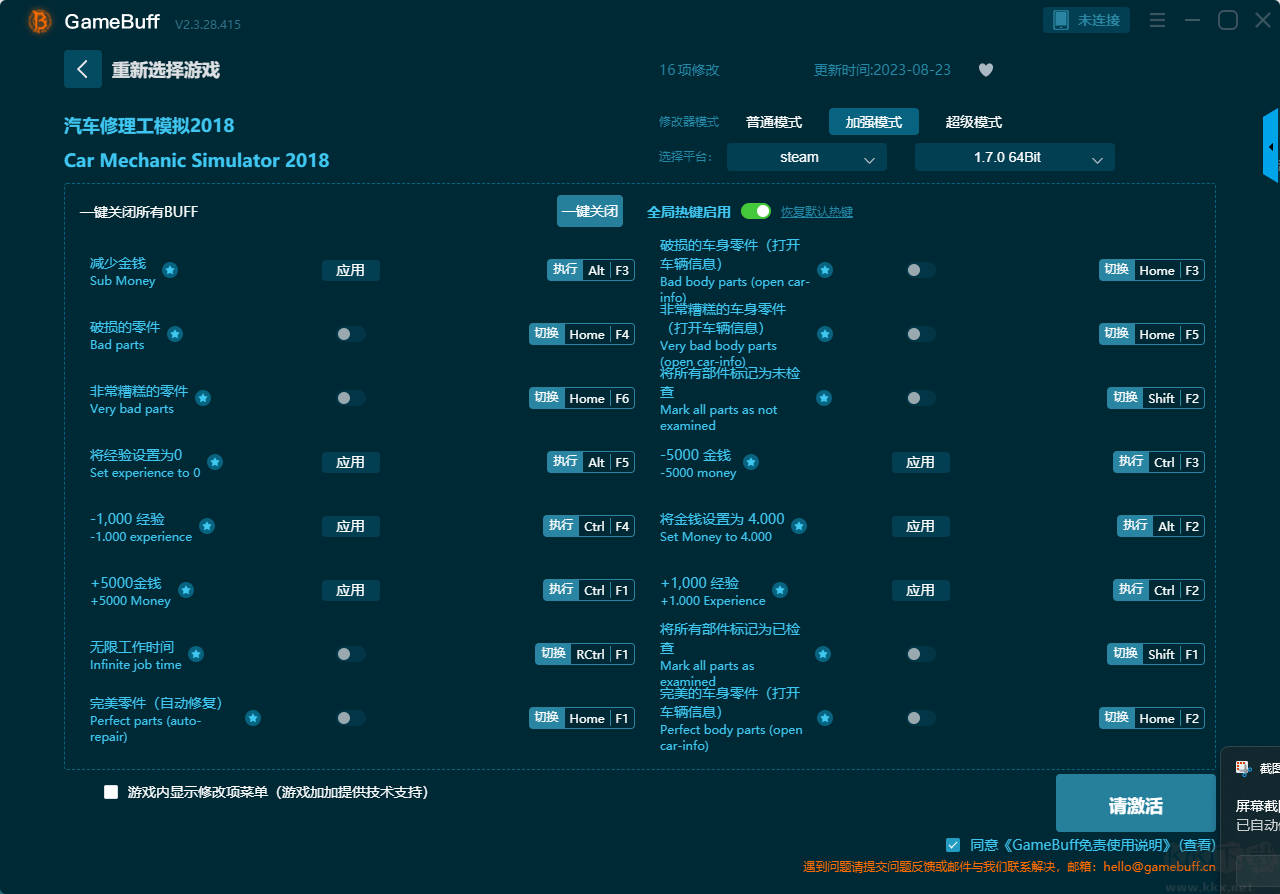Click star beside +1.000 Experience
This screenshot has width=1280, height=894.
click(x=780, y=590)
